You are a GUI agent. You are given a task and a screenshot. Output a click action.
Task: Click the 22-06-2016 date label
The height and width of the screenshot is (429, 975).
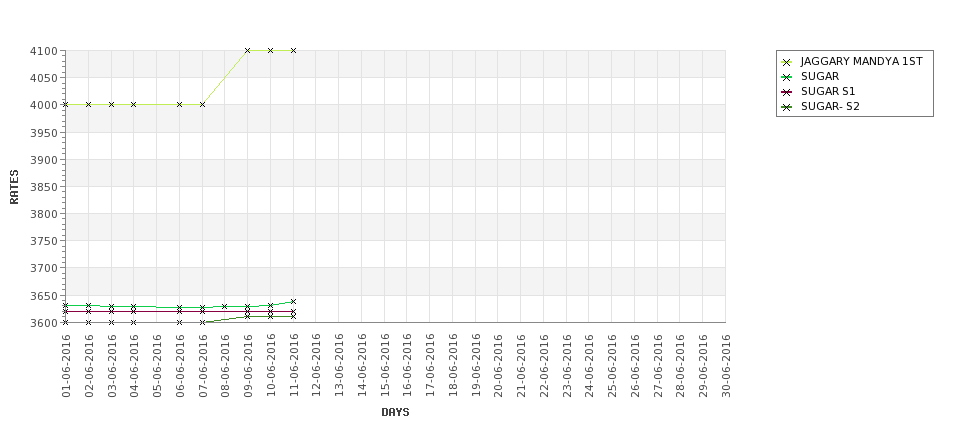coord(544,366)
